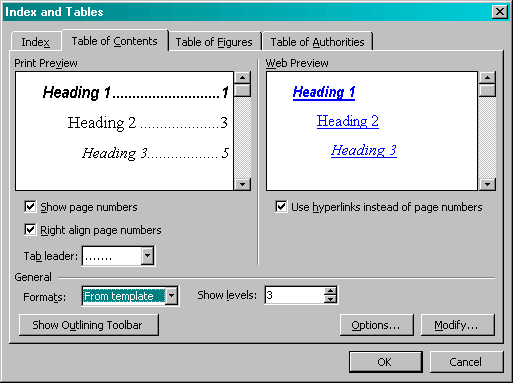Click inside the Show levels field
The height and width of the screenshot is (383, 513).
click(x=294, y=295)
